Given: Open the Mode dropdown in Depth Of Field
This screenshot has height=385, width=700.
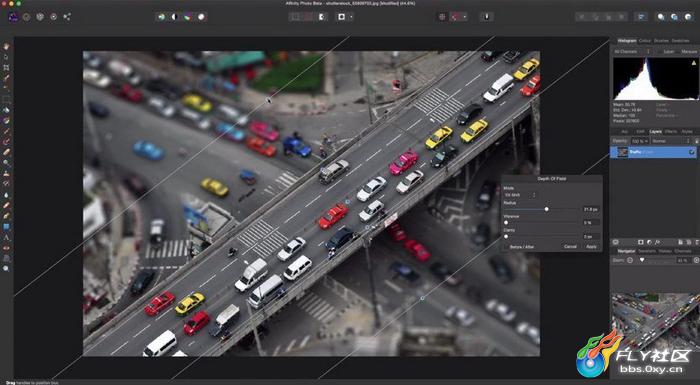Looking at the screenshot, I should [x=520, y=195].
